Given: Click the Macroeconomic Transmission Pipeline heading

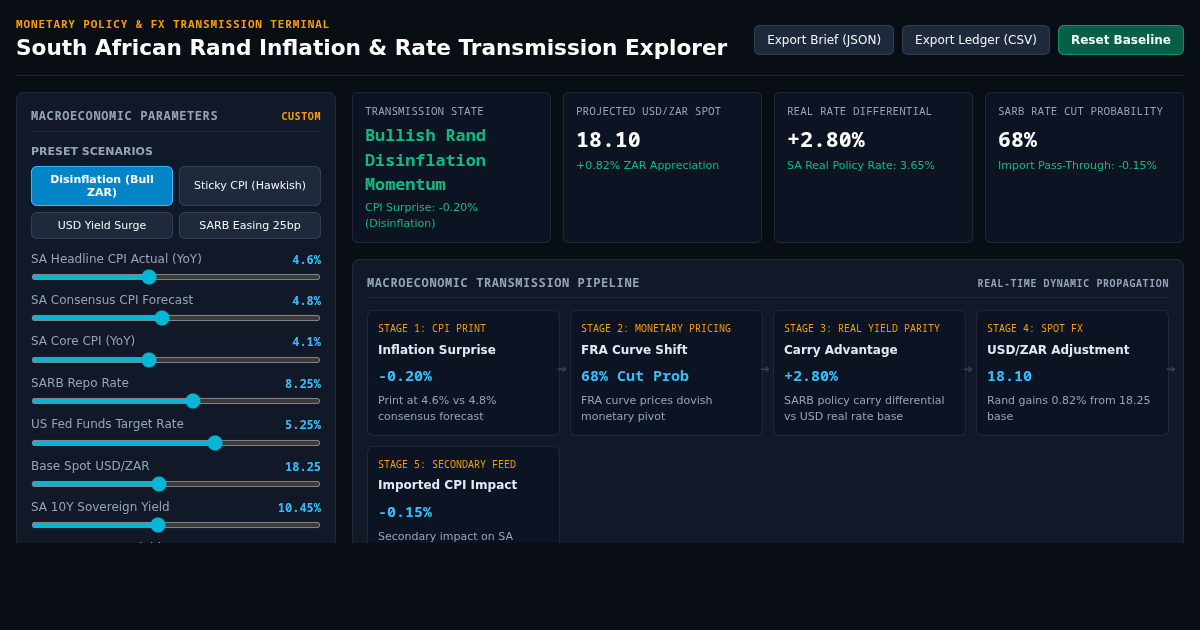Looking at the screenshot, I should (x=503, y=283).
